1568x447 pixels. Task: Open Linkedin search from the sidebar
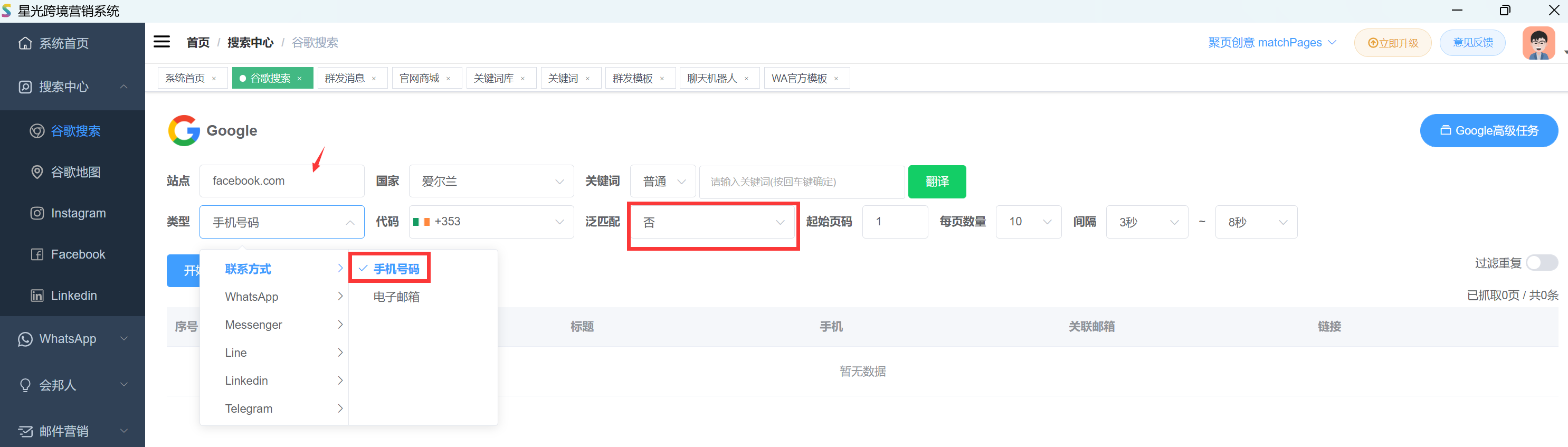tap(72, 296)
